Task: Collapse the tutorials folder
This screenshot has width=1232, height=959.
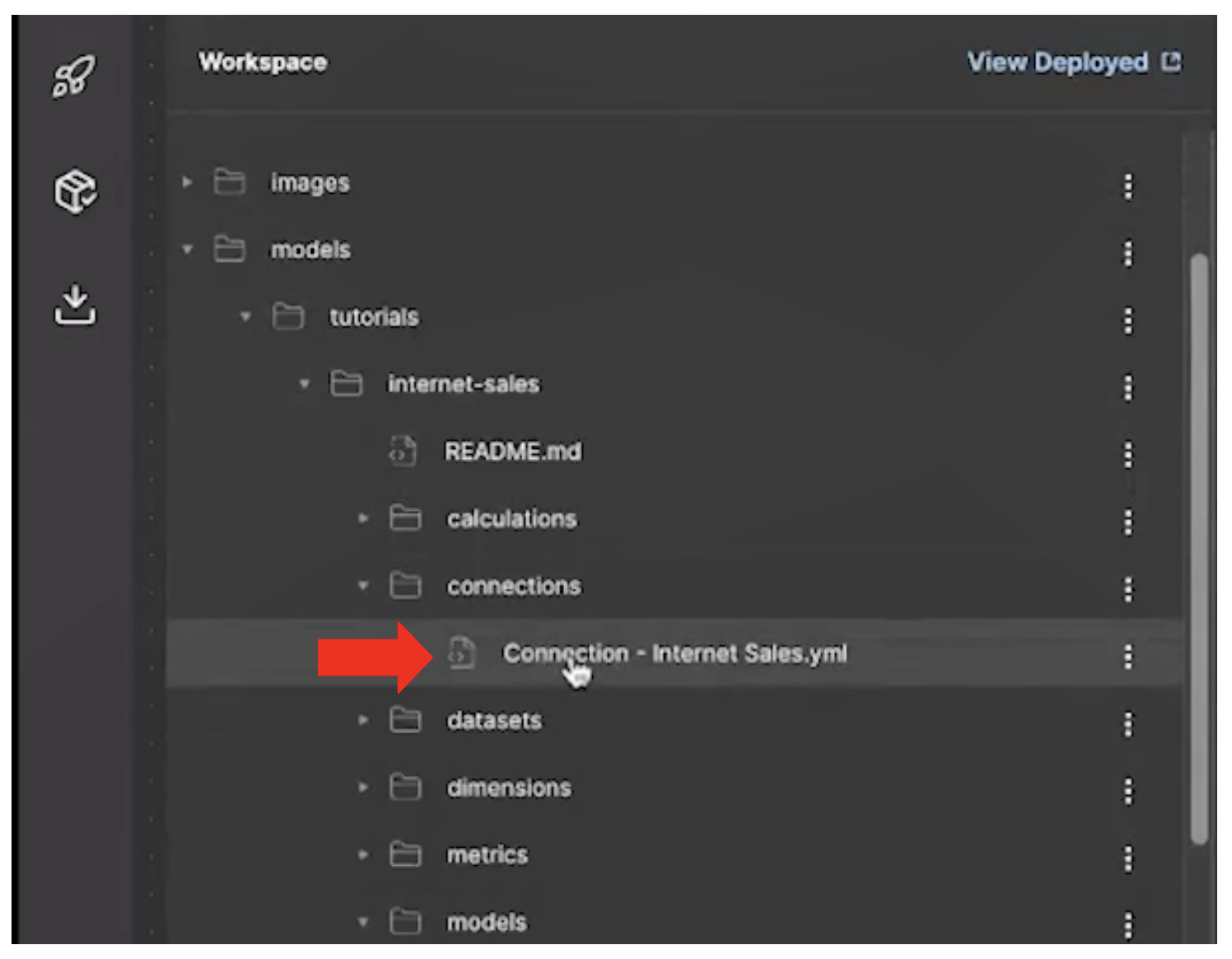Action: 246,316
